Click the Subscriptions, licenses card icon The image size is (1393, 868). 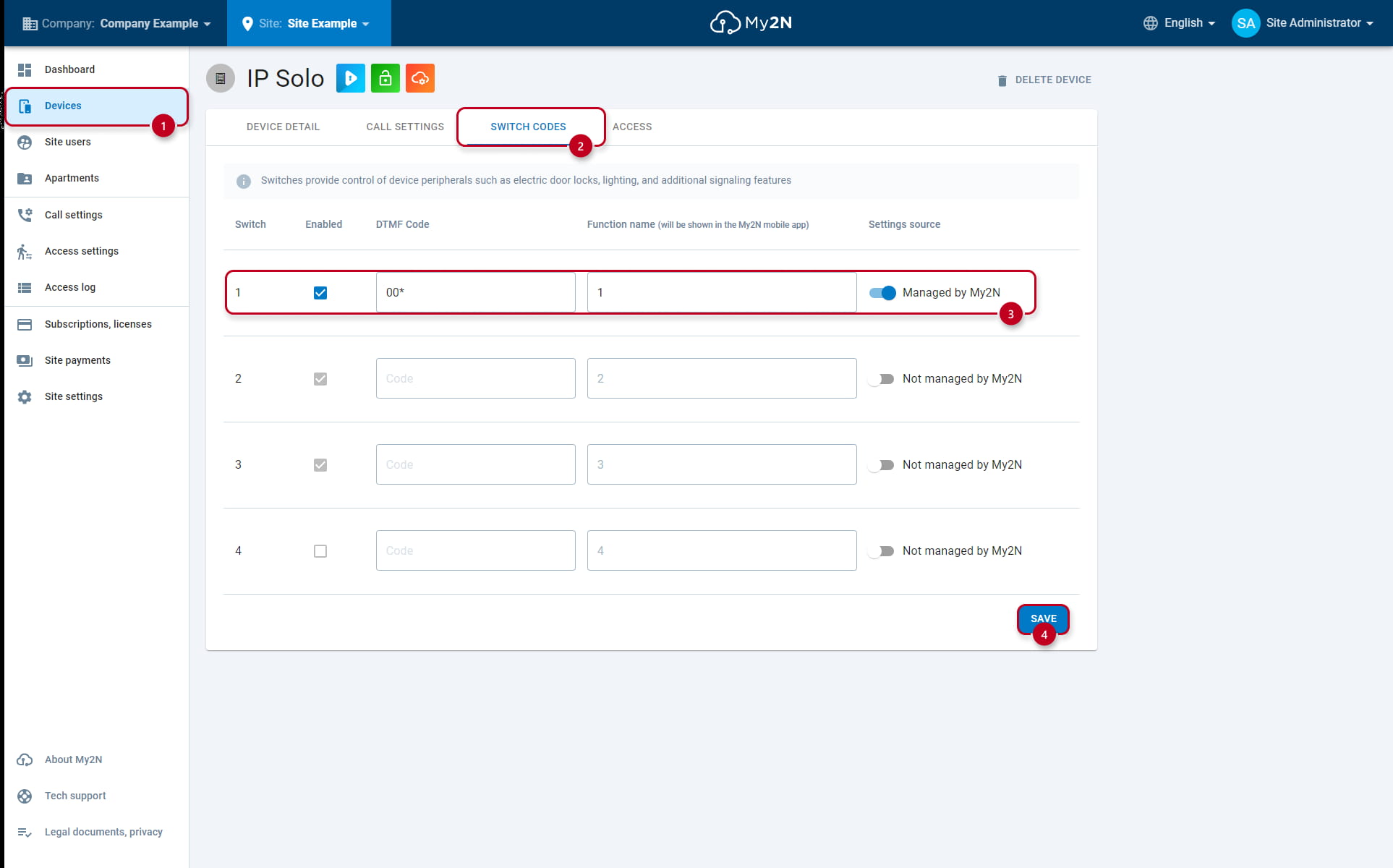pos(25,324)
